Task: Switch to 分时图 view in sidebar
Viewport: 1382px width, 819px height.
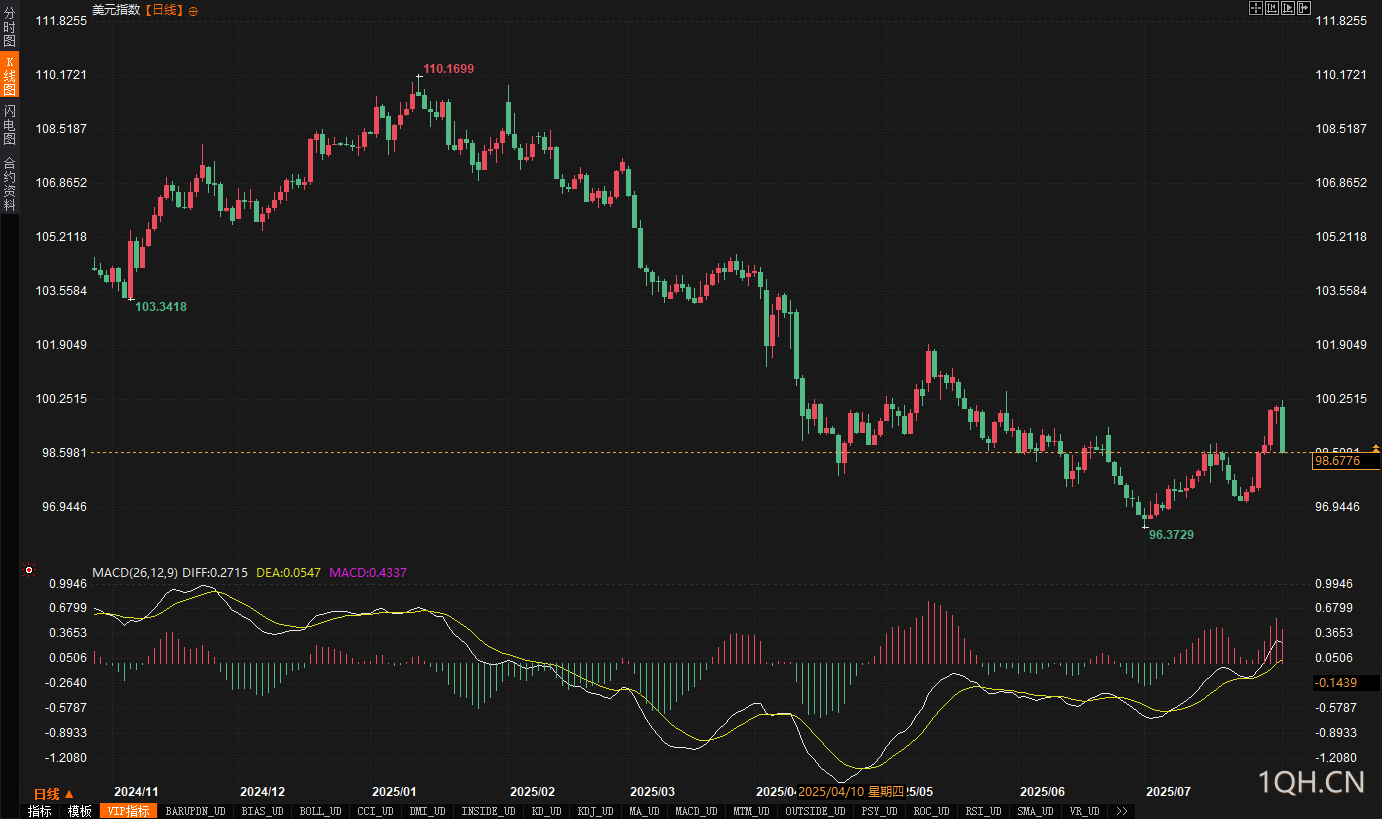Action: (x=9, y=27)
